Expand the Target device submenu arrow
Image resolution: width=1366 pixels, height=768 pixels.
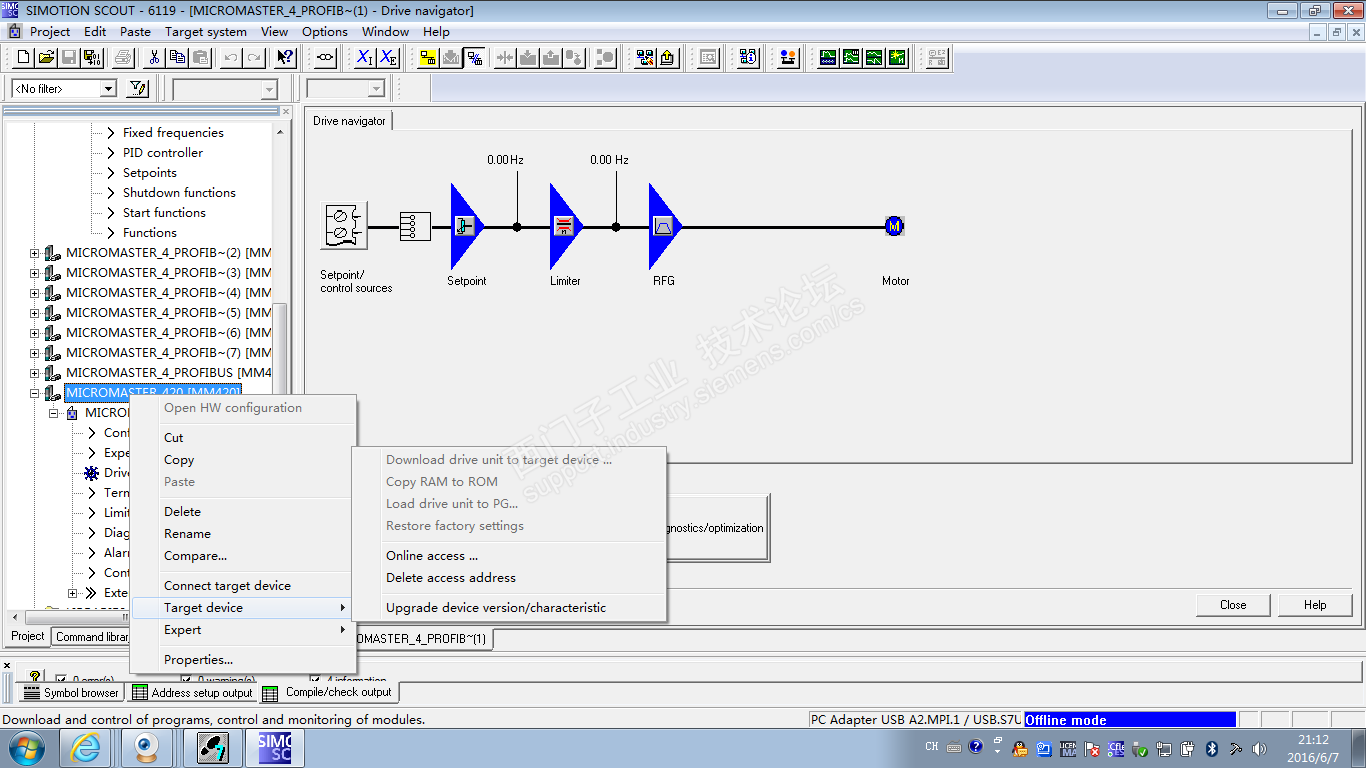pos(342,608)
